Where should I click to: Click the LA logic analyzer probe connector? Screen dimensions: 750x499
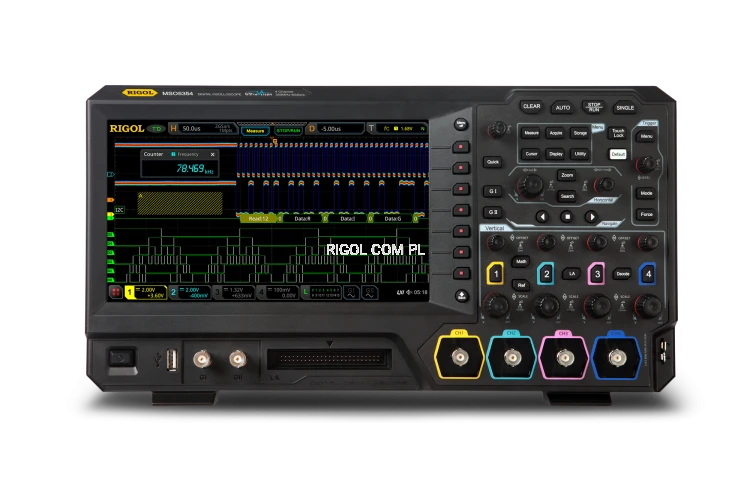[x=330, y=359]
